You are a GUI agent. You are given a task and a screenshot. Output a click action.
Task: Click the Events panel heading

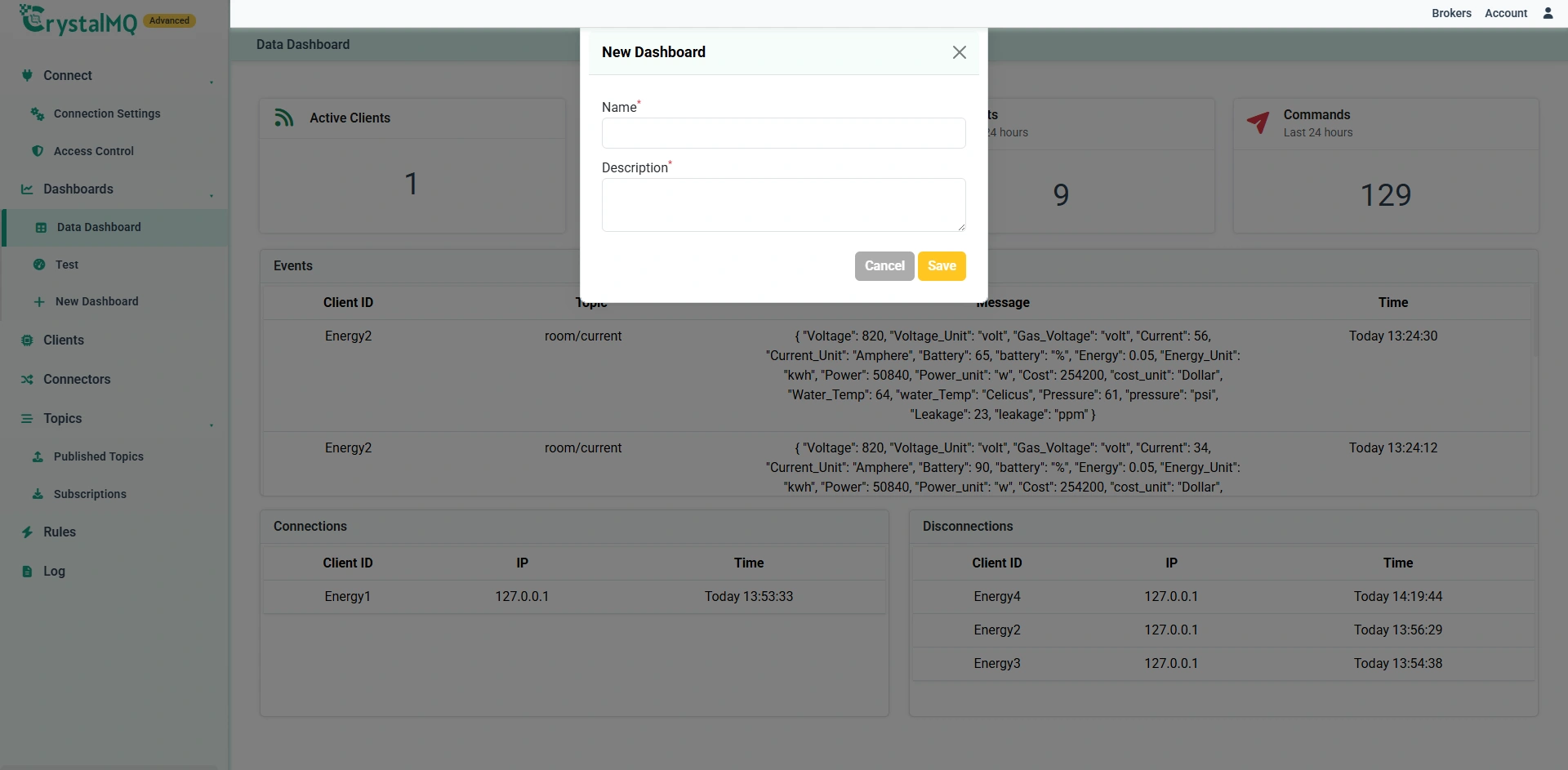(293, 266)
